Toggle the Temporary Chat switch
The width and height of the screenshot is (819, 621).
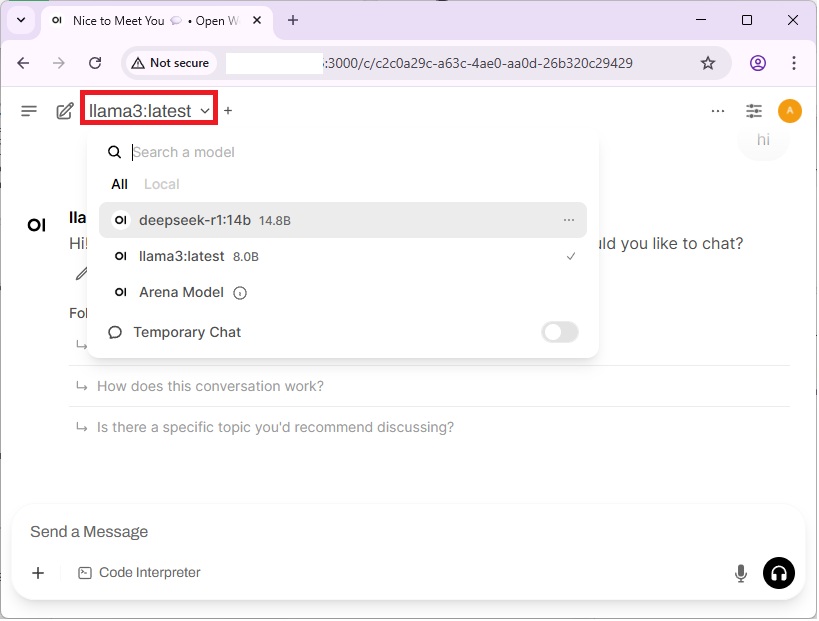559,332
